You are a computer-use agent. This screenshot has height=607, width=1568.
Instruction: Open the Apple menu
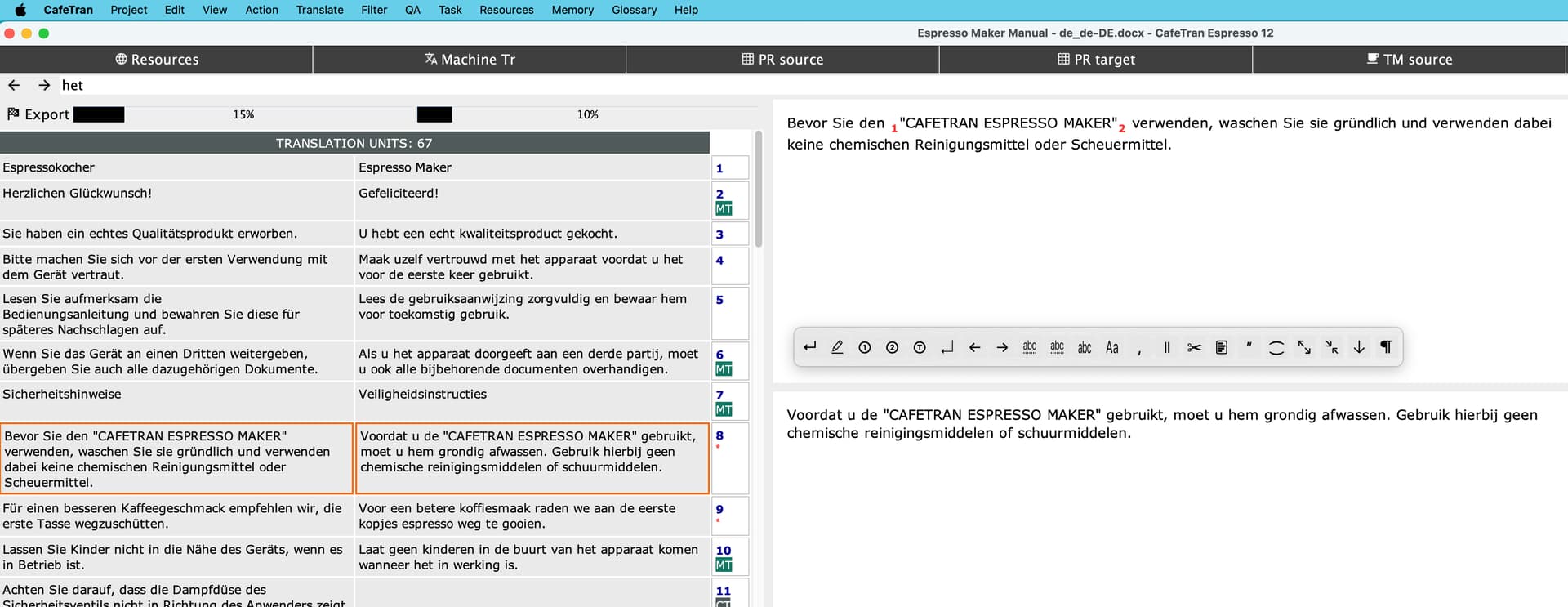point(20,10)
